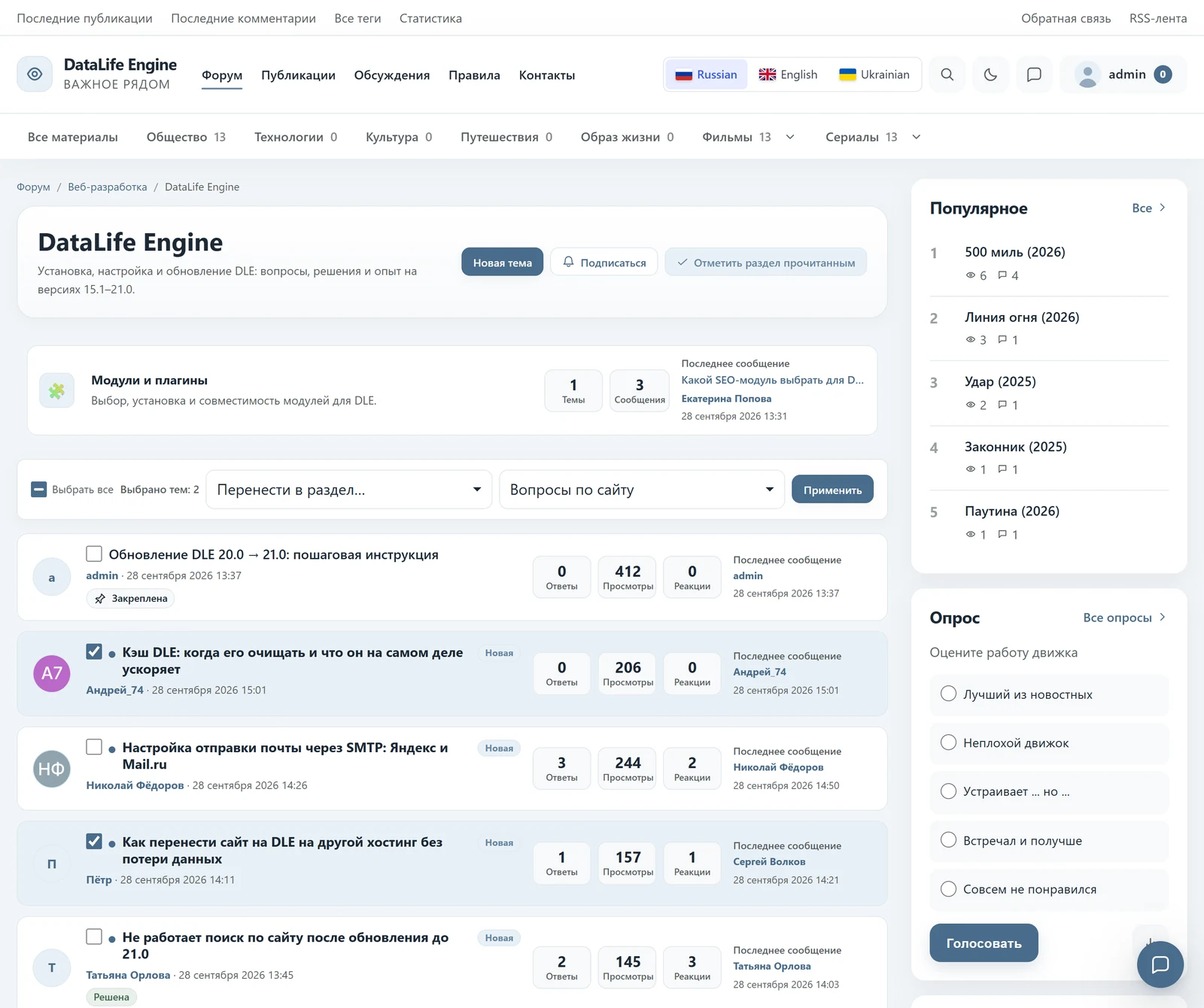The width and height of the screenshot is (1204, 1008).
Task: Expand the Сериалы category chevron
Action: (917, 137)
